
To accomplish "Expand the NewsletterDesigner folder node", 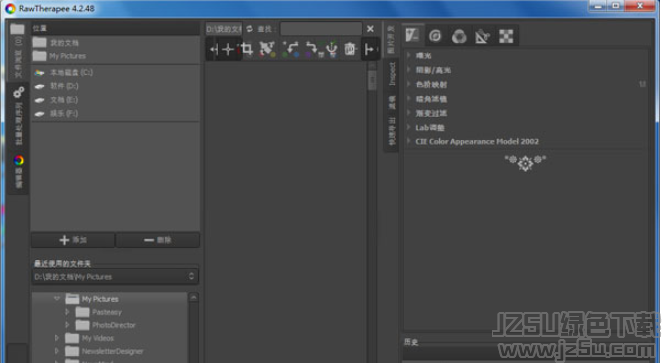I will pyautogui.click(x=57, y=351).
